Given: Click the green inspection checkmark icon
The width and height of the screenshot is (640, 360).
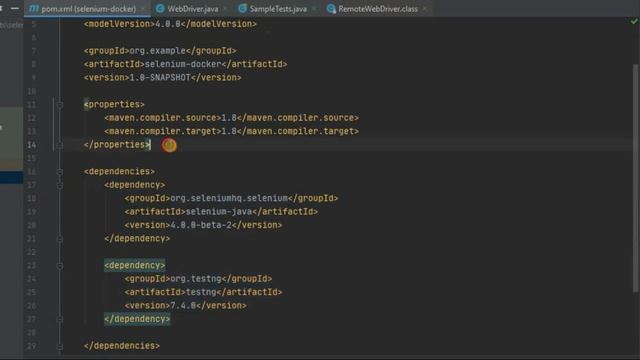Looking at the screenshot, I should point(634,21).
